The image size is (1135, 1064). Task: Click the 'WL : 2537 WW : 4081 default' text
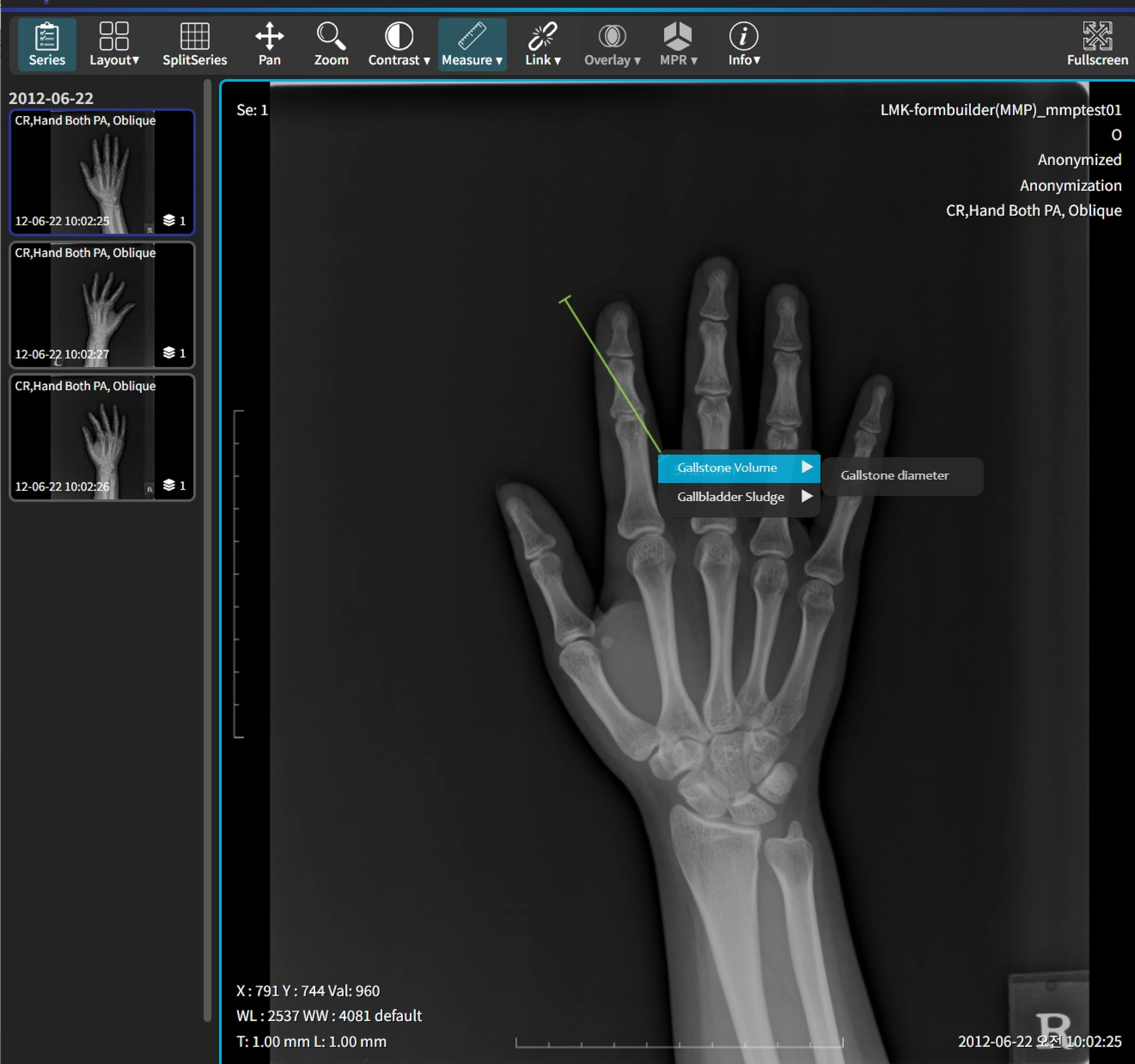(330, 1016)
